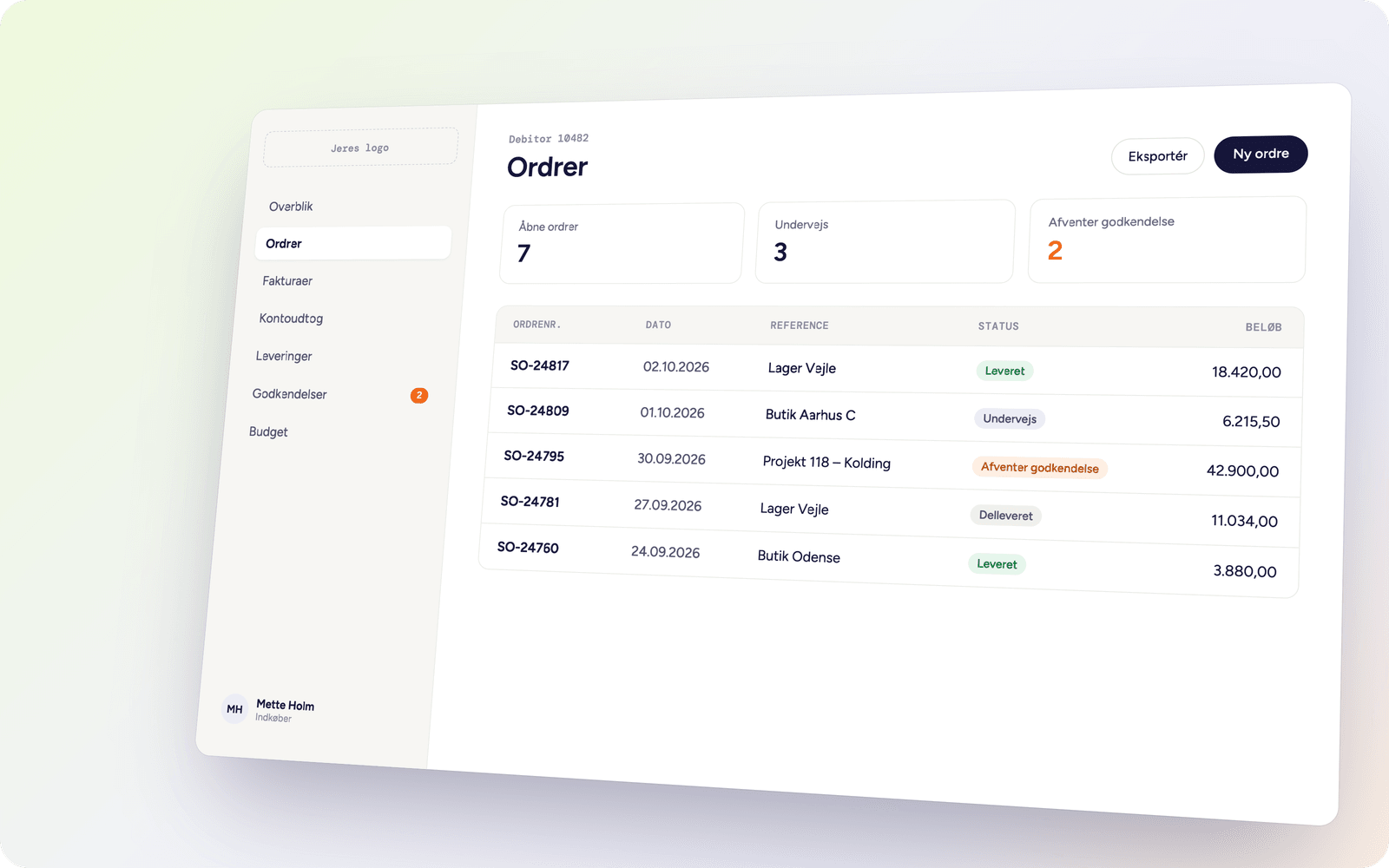Click the Debitor 10482 label
This screenshot has height=868, width=1389.
pos(549,138)
